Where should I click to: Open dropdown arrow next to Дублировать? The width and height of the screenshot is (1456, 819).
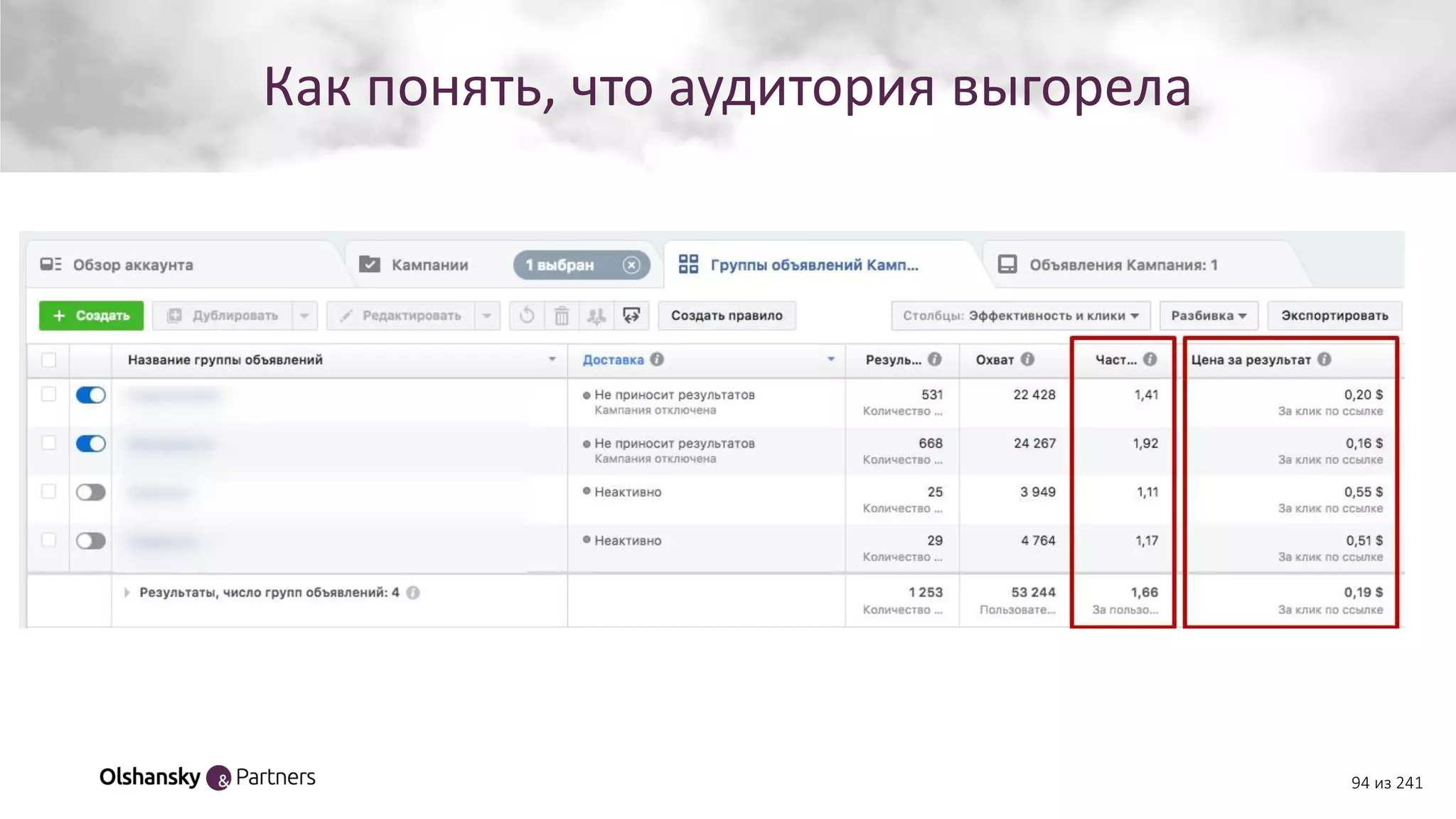(x=304, y=316)
